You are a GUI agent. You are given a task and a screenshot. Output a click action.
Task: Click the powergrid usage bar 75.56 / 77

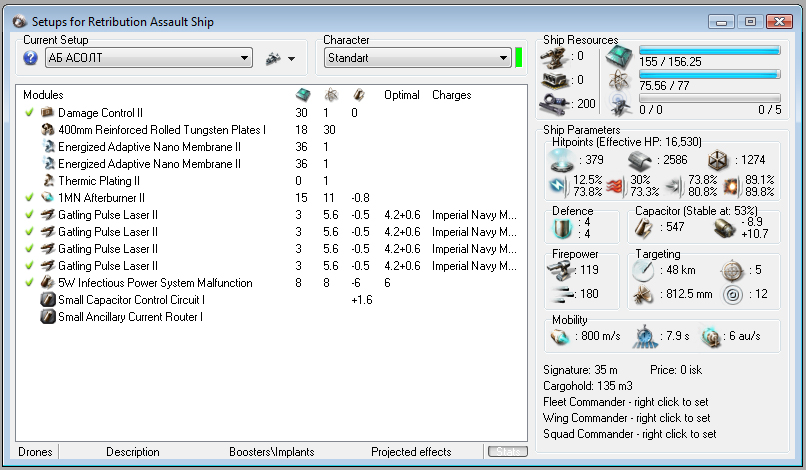pos(709,75)
